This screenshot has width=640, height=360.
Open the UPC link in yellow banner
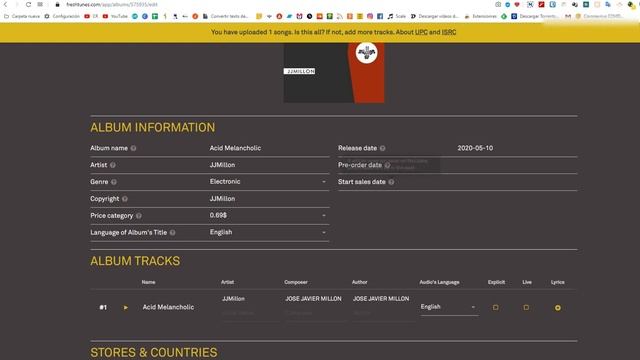click(421, 32)
